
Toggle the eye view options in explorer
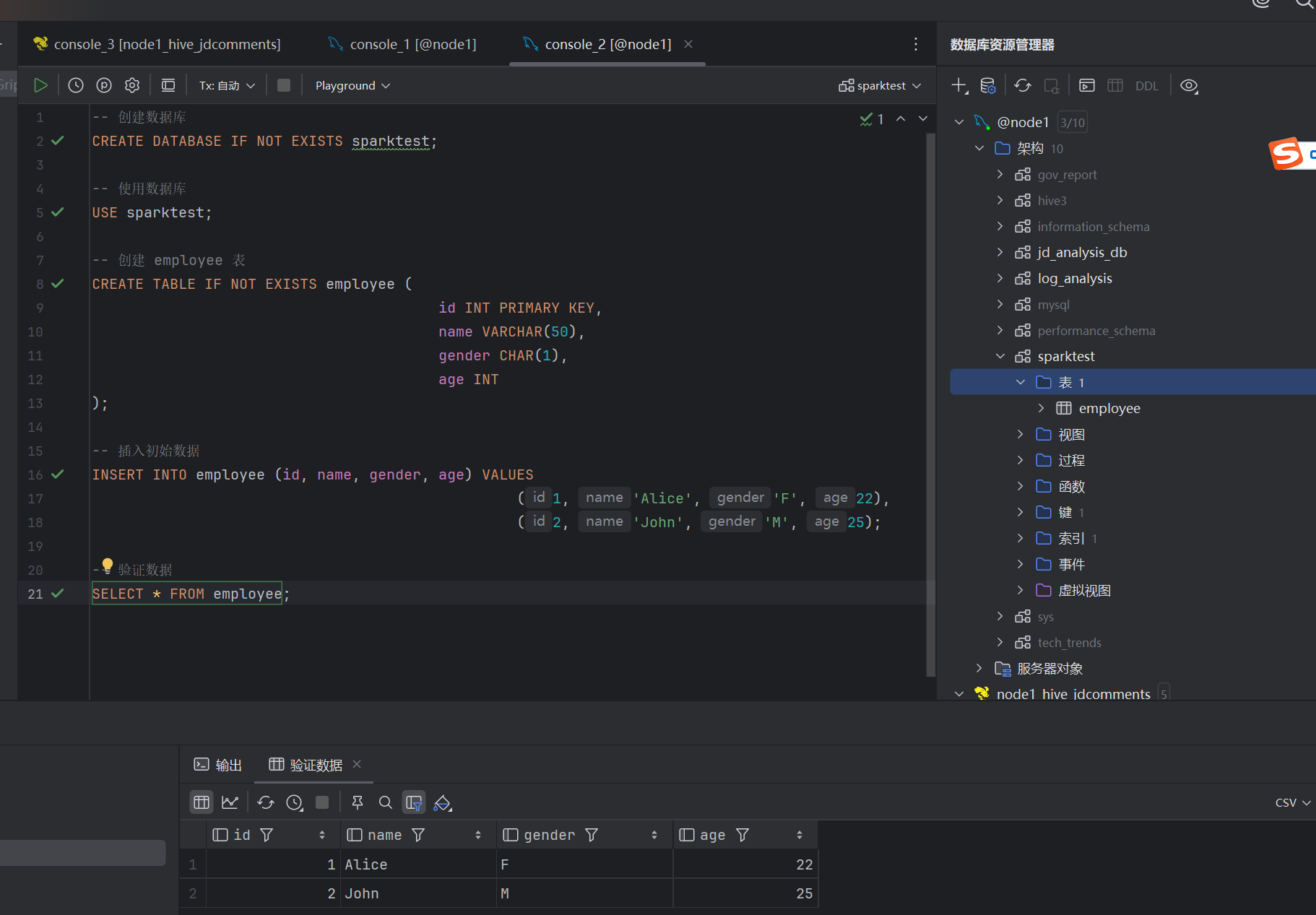(x=1188, y=85)
